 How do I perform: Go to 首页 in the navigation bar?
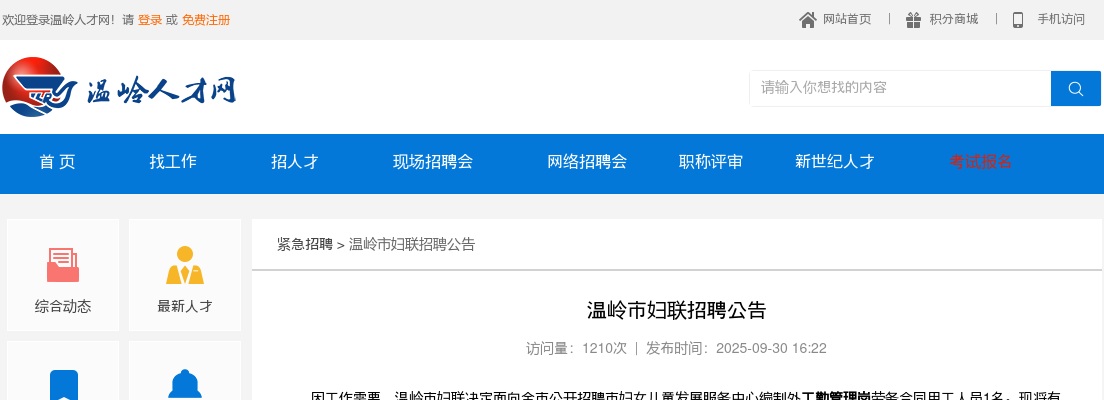(x=57, y=162)
